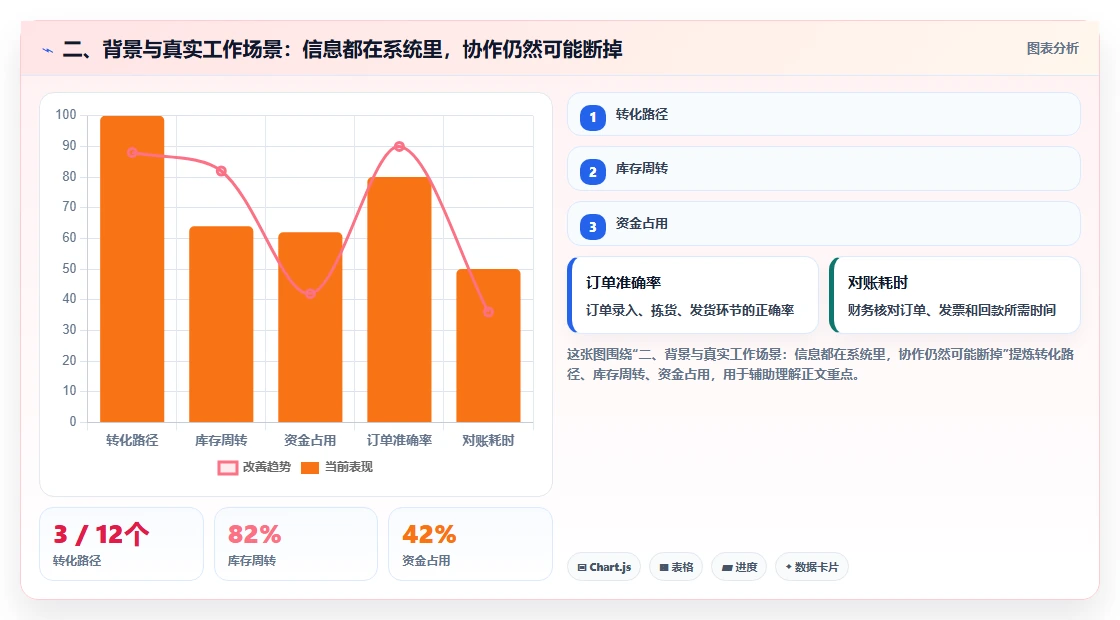Open the 转化路径 list item
The image size is (1120, 620).
[x=824, y=114]
